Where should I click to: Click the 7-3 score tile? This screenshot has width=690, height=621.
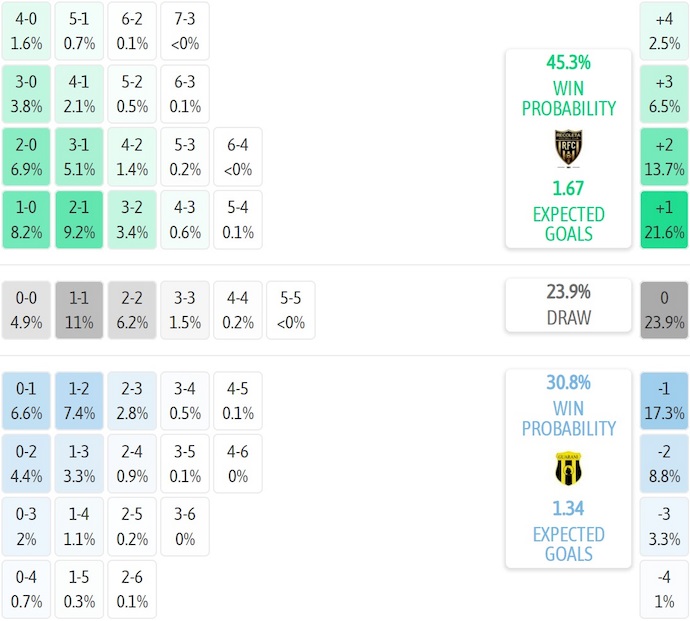[x=185, y=31]
